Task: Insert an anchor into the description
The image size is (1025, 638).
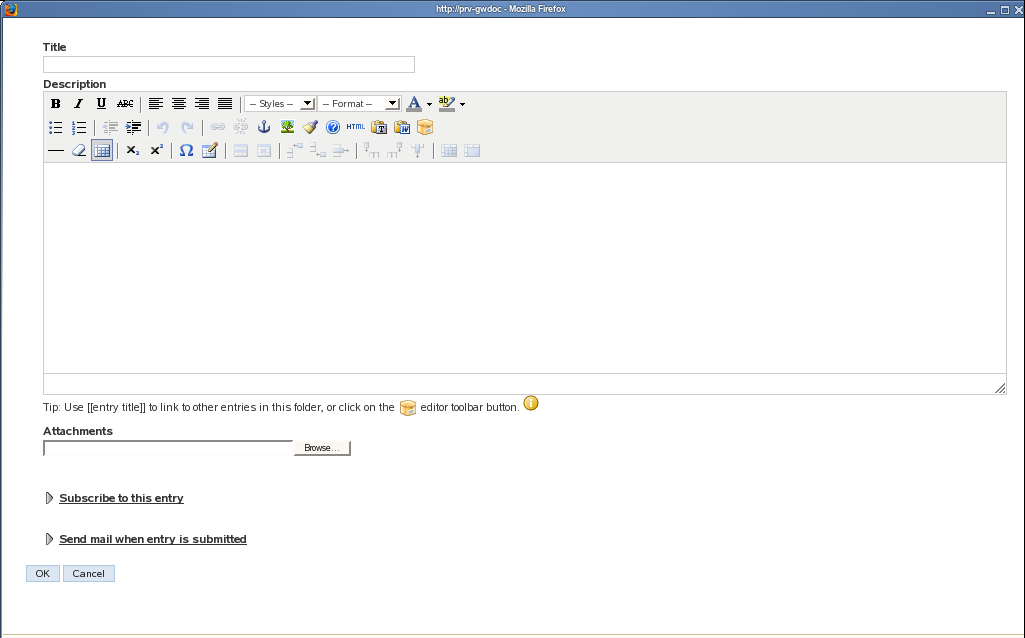Action: [x=263, y=127]
